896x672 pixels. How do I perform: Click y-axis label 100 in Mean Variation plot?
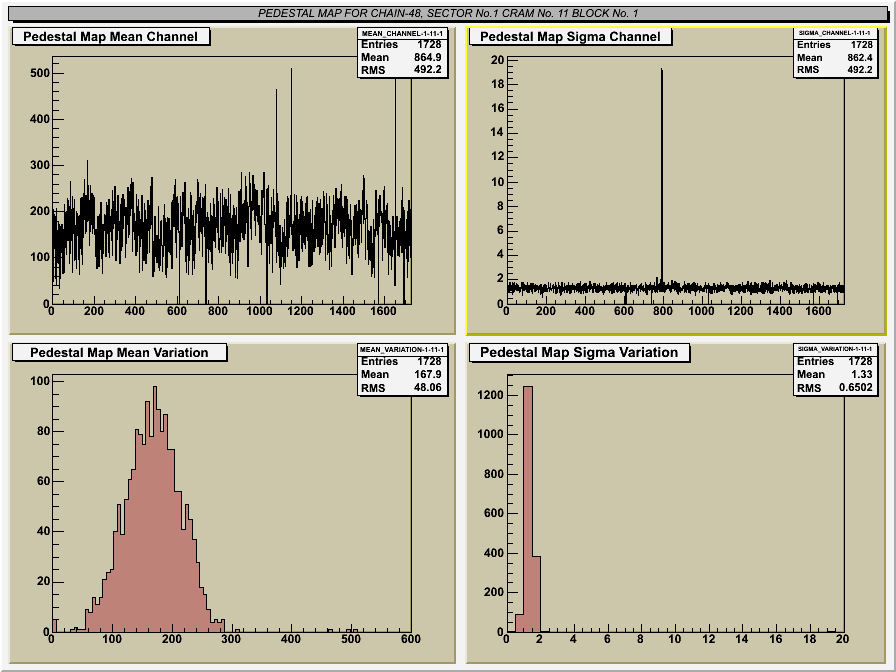pos(39,381)
